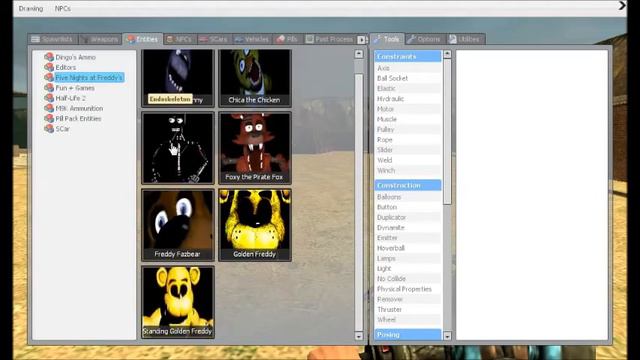Open the Options tab
Screen dimensions: 640x360
pyautogui.click(x=424, y=39)
